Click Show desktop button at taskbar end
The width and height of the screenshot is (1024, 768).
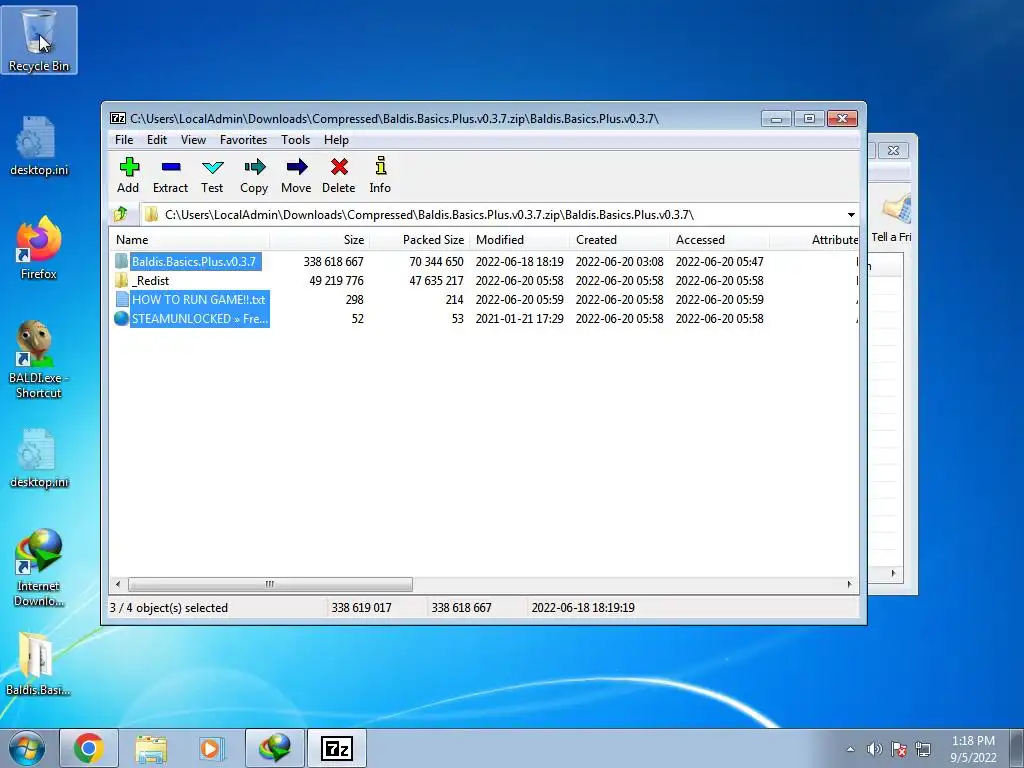[1017, 748]
